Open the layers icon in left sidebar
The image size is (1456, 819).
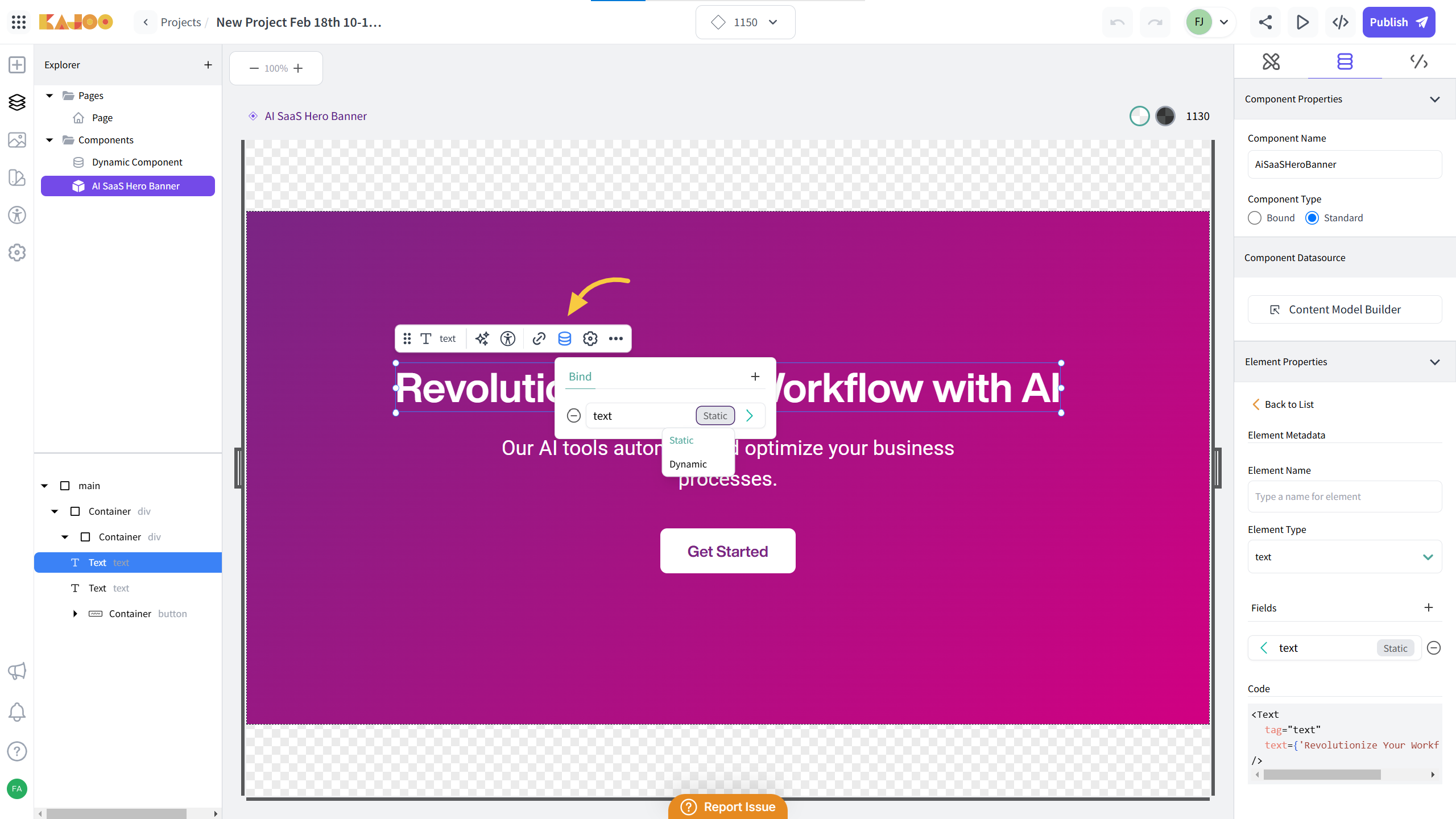pyautogui.click(x=17, y=102)
